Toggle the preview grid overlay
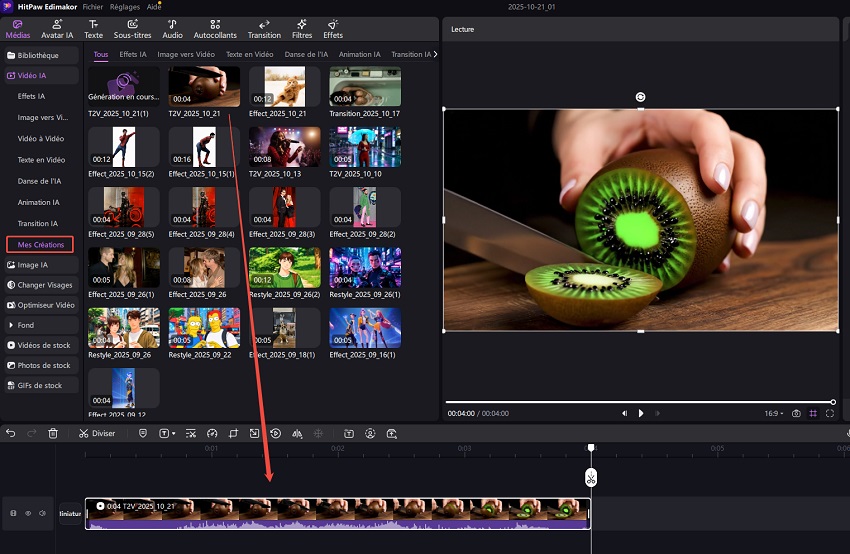 point(813,413)
